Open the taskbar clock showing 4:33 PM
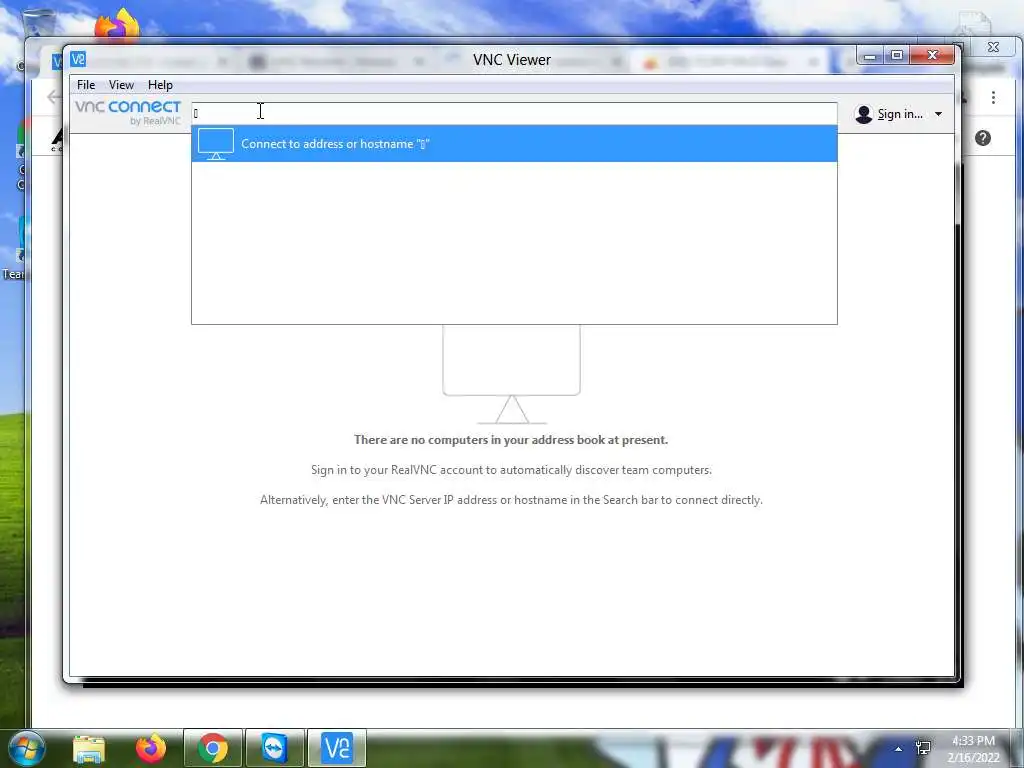This screenshot has height=768, width=1024. point(973,749)
